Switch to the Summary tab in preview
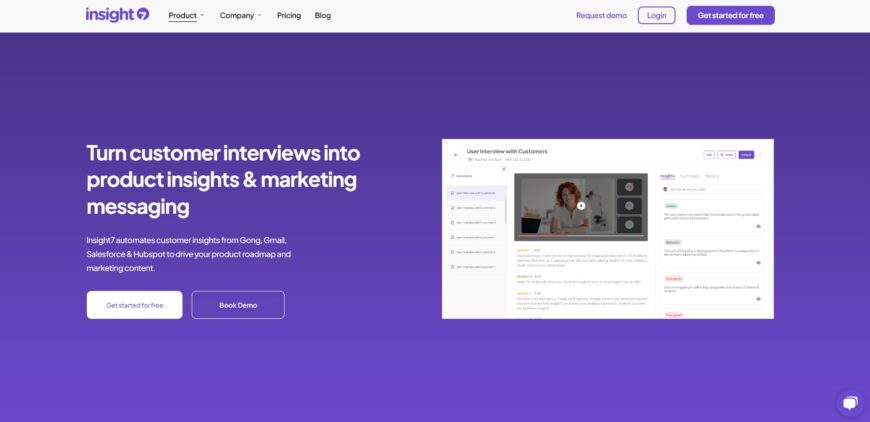 click(690, 176)
